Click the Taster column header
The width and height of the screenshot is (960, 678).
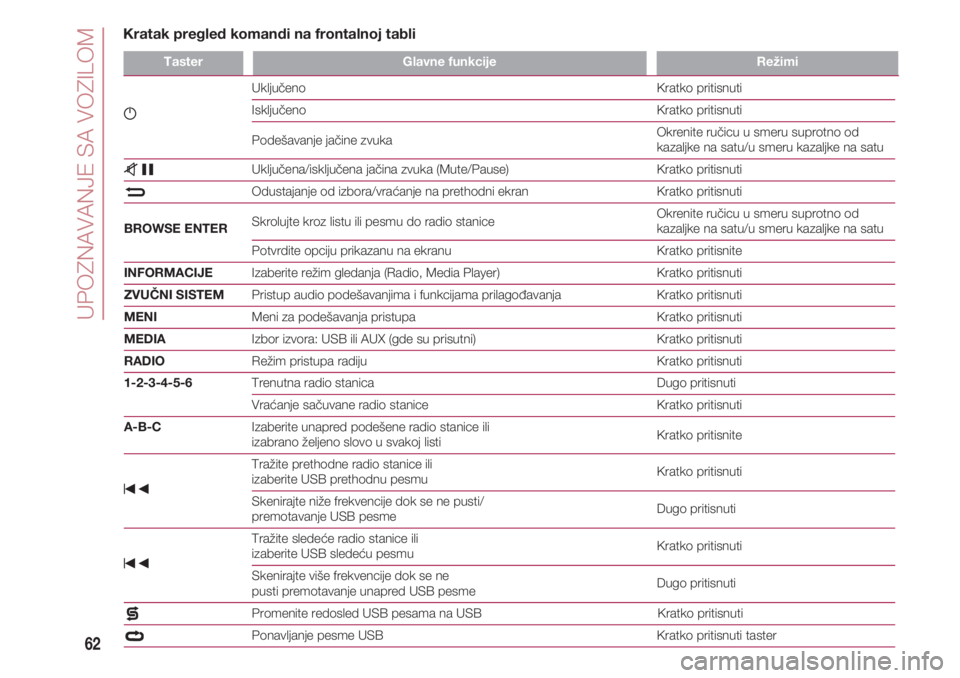183,62
